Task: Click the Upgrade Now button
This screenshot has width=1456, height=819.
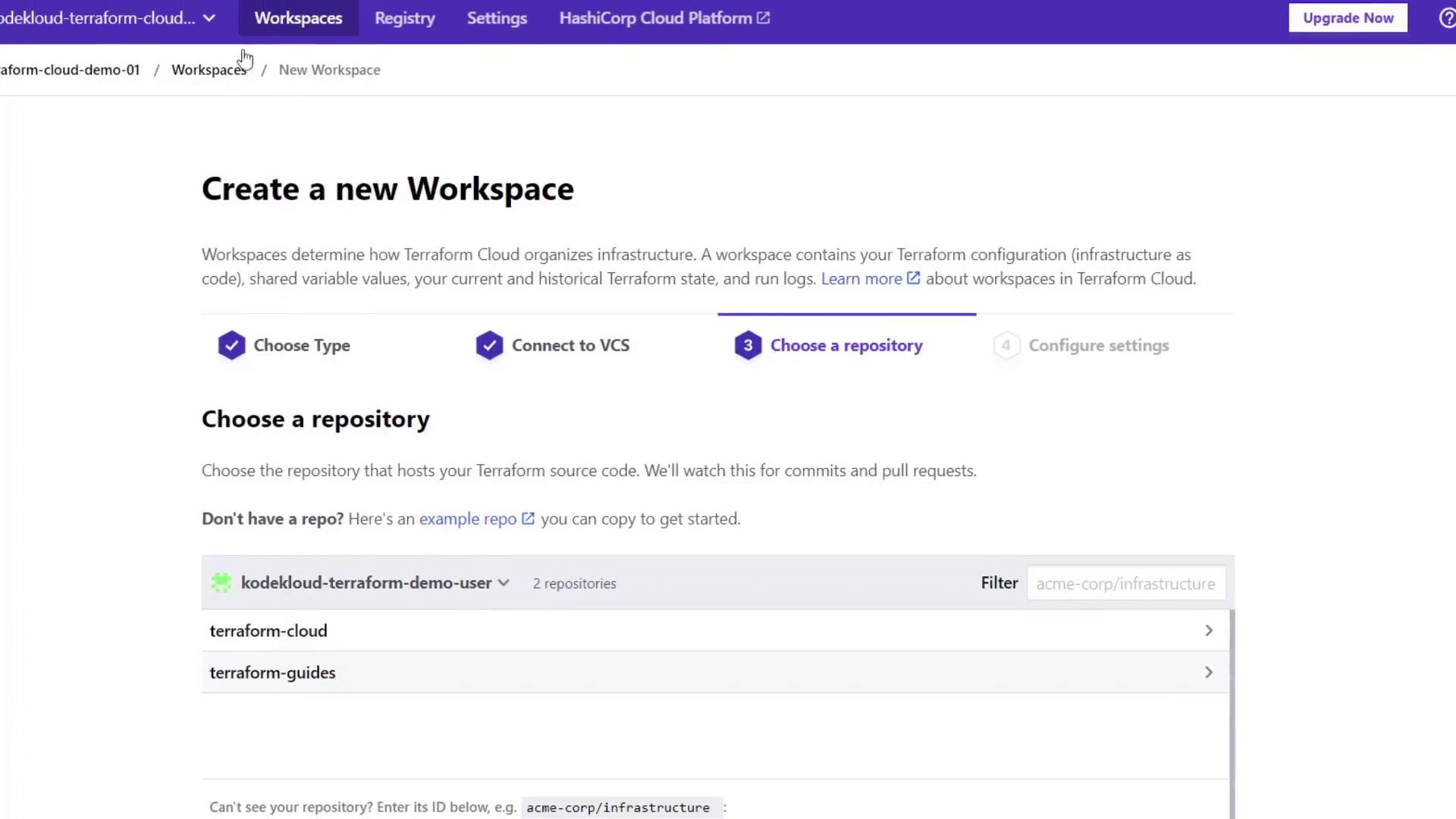Action: click(1348, 18)
